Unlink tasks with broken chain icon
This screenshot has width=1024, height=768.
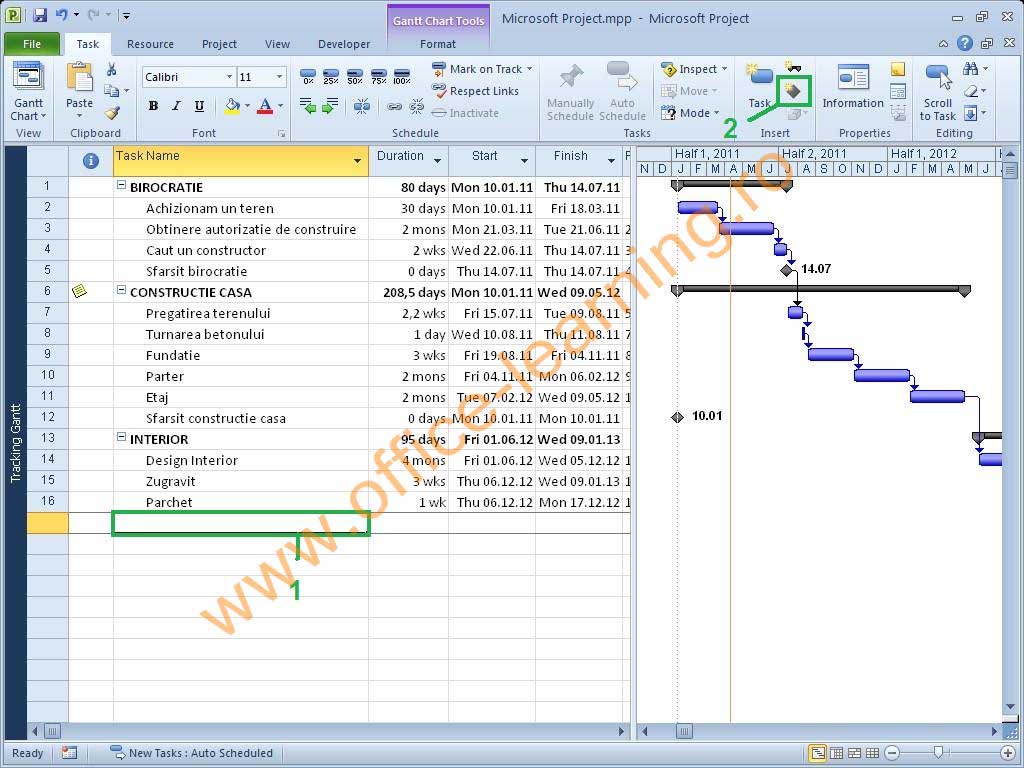point(417,106)
